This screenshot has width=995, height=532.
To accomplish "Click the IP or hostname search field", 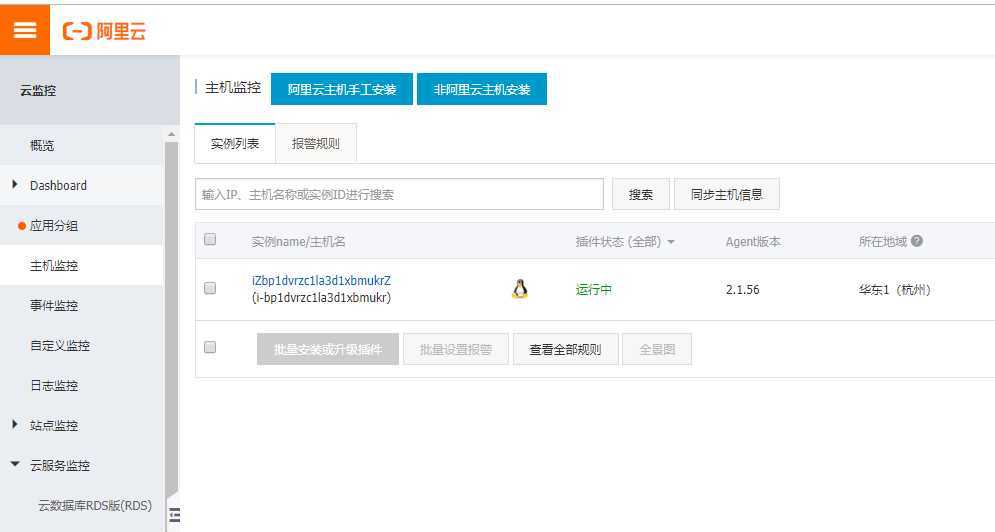I will click(399, 194).
